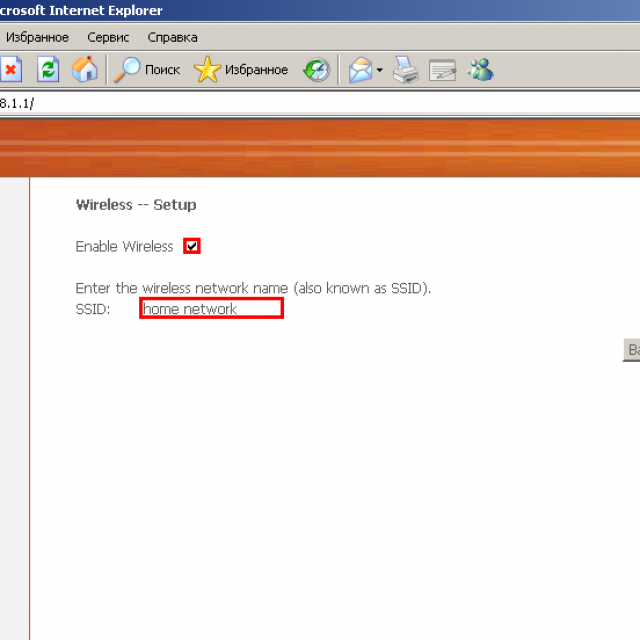Open the Избранное menu

click(37, 37)
